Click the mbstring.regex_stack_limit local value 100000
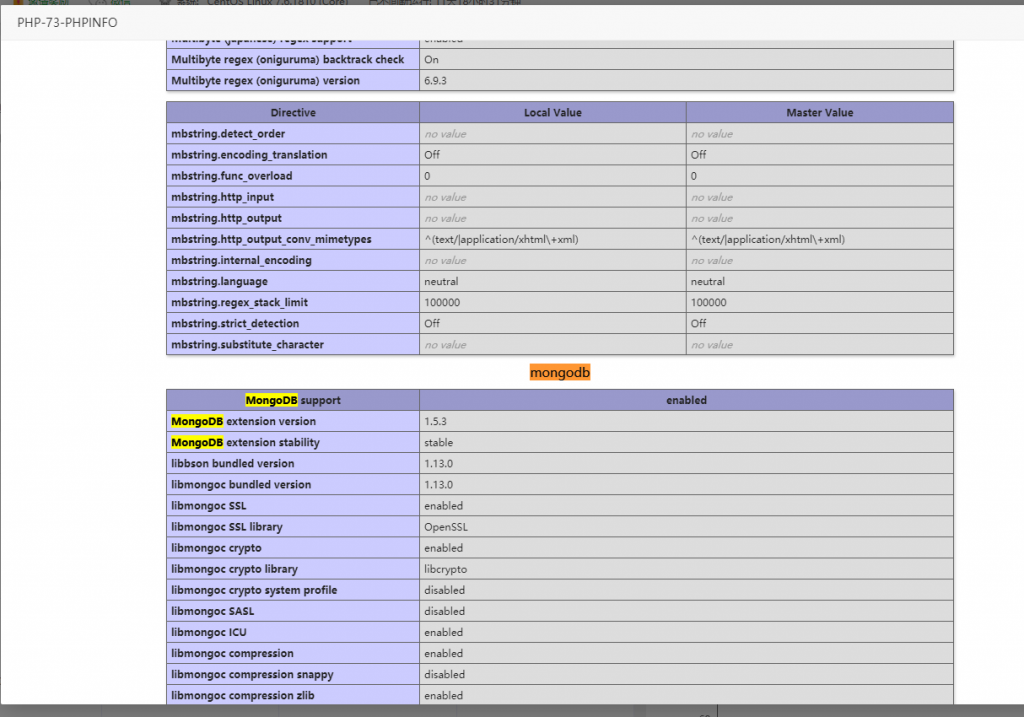This screenshot has height=717, width=1024. (x=442, y=303)
